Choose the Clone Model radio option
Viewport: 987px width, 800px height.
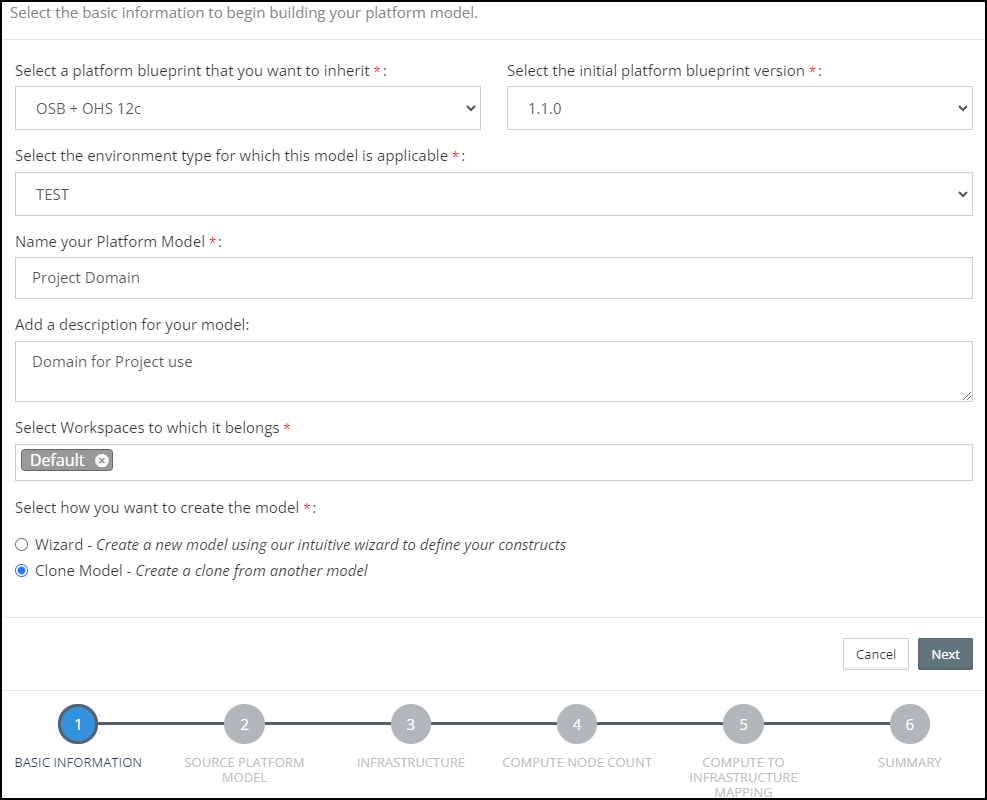point(22,571)
